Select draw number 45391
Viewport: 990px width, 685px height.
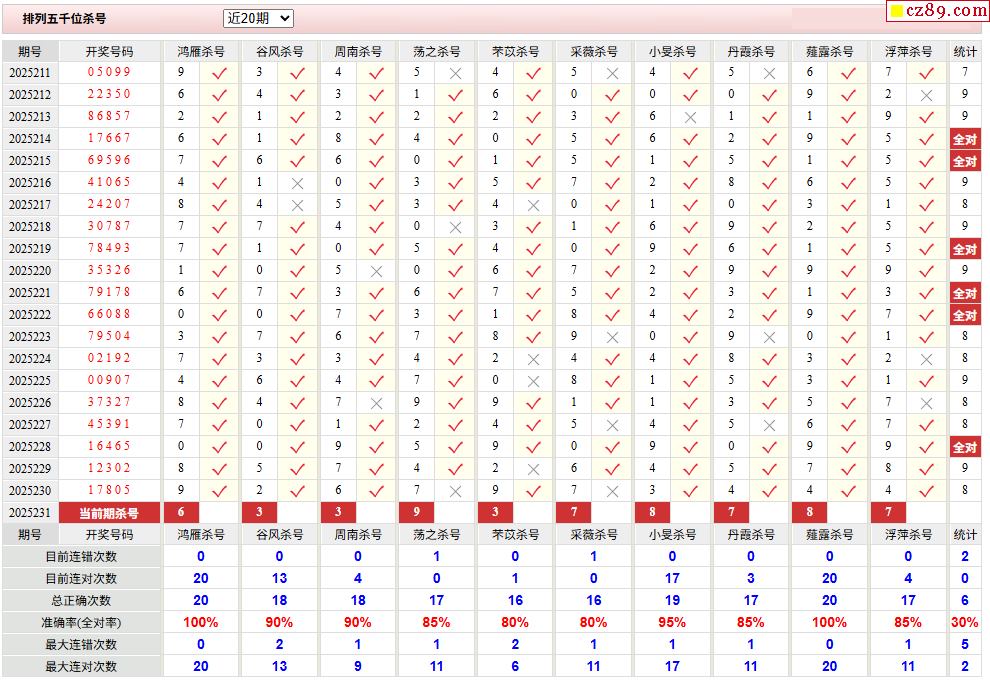(x=109, y=424)
